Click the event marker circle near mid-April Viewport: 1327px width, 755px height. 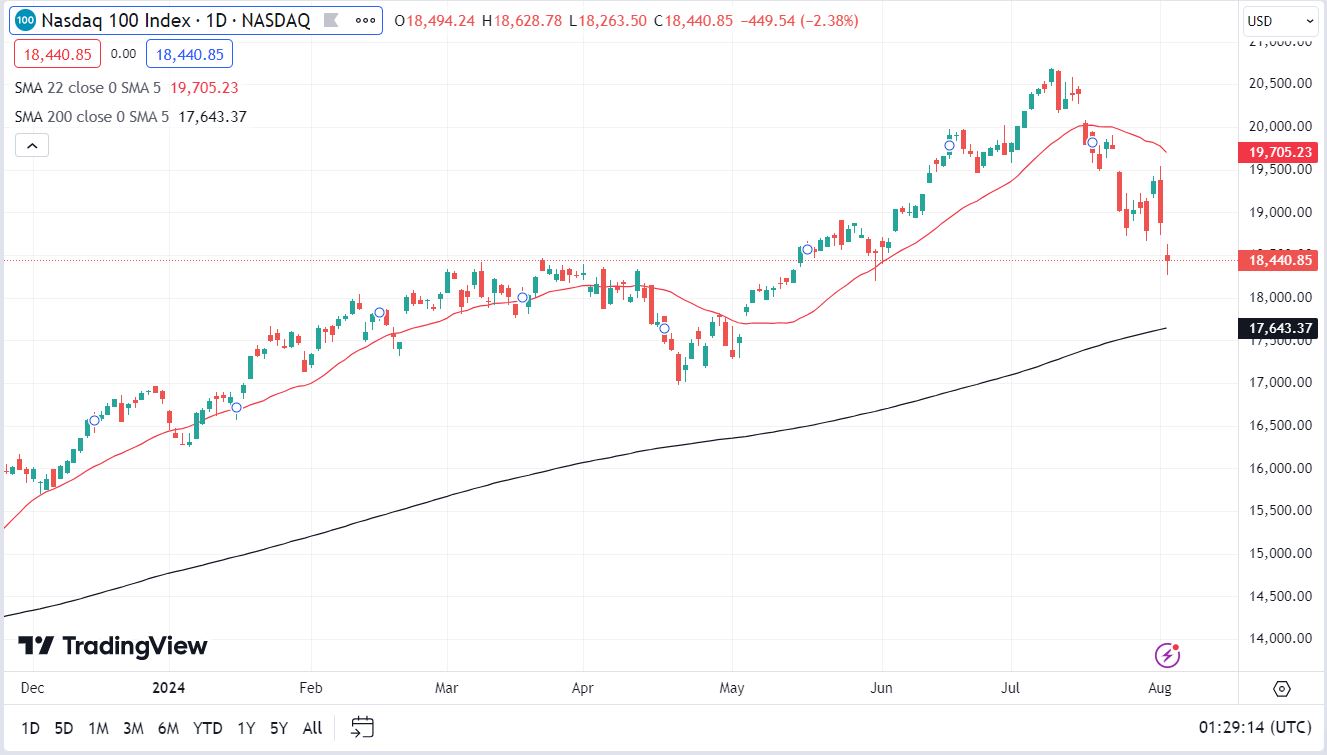coord(663,328)
